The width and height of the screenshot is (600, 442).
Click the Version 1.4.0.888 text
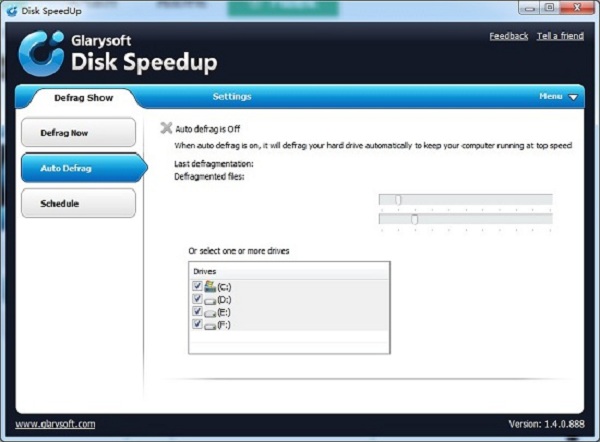point(546,424)
